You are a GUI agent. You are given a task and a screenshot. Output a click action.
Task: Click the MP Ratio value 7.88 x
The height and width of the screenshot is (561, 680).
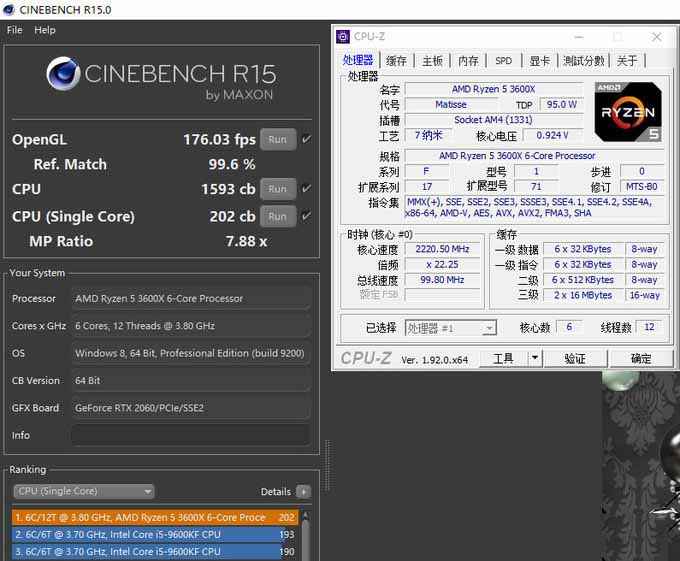tap(246, 241)
